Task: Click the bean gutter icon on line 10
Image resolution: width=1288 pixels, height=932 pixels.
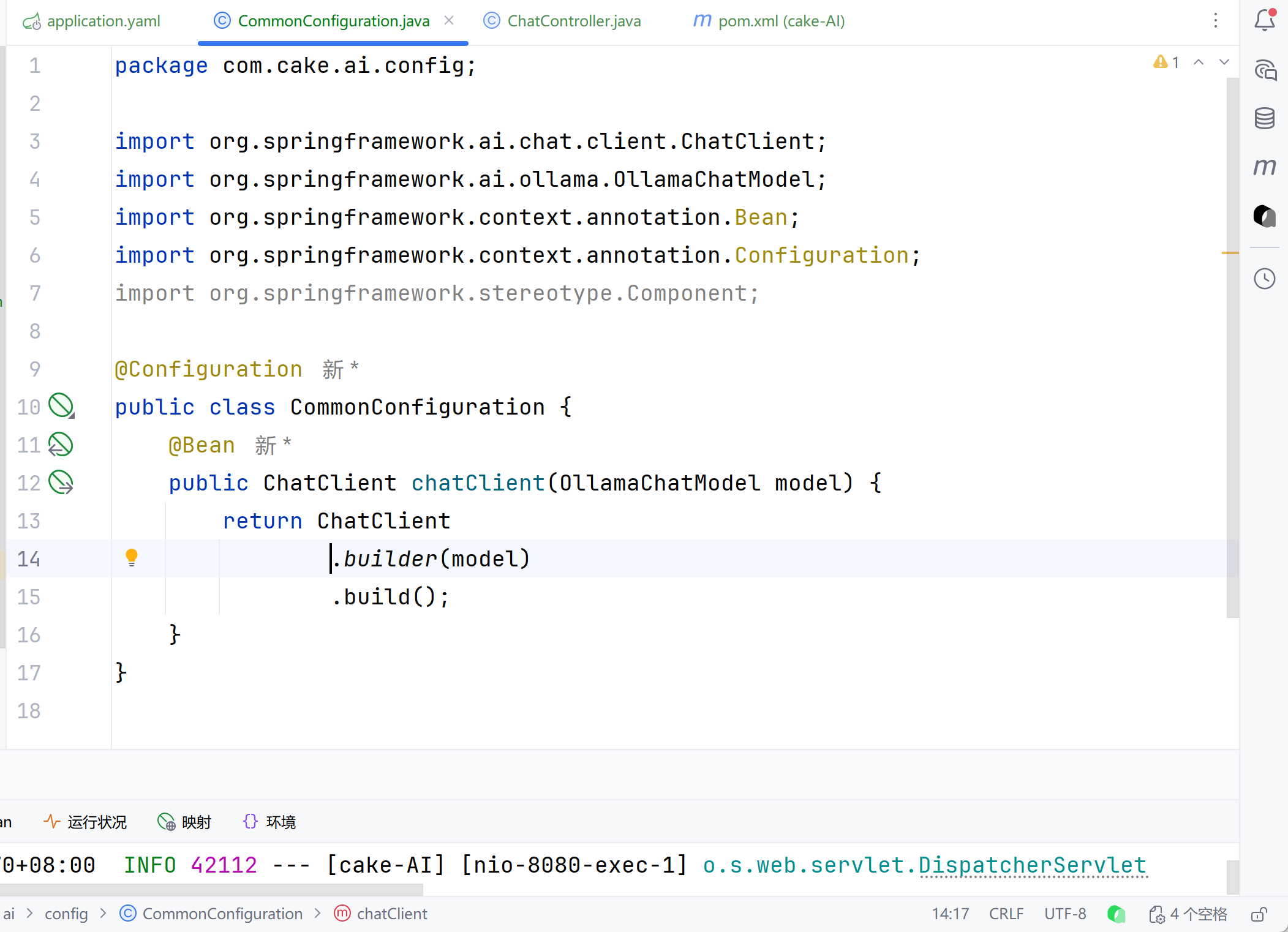Action: point(61,406)
